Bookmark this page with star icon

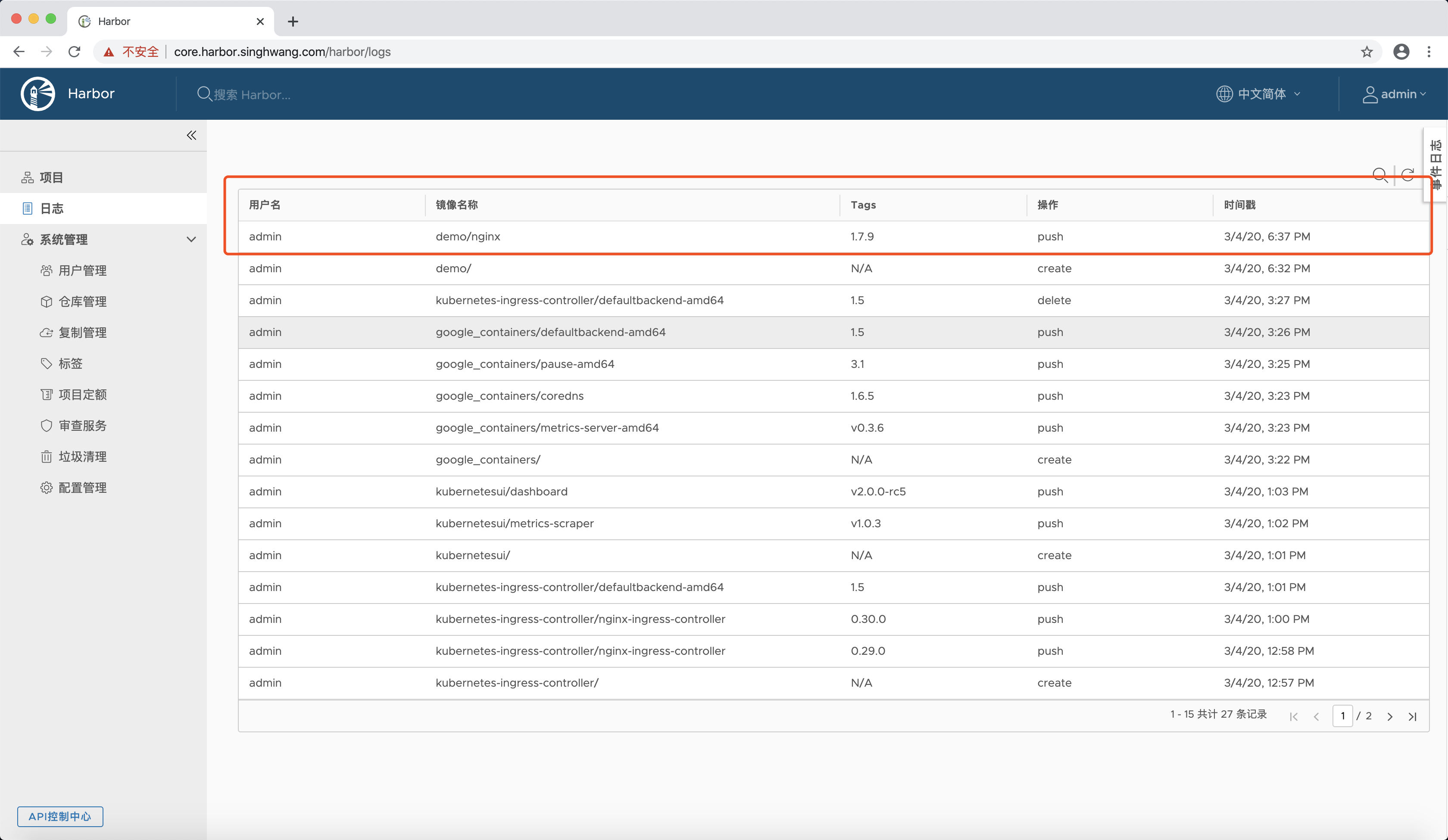[1367, 52]
